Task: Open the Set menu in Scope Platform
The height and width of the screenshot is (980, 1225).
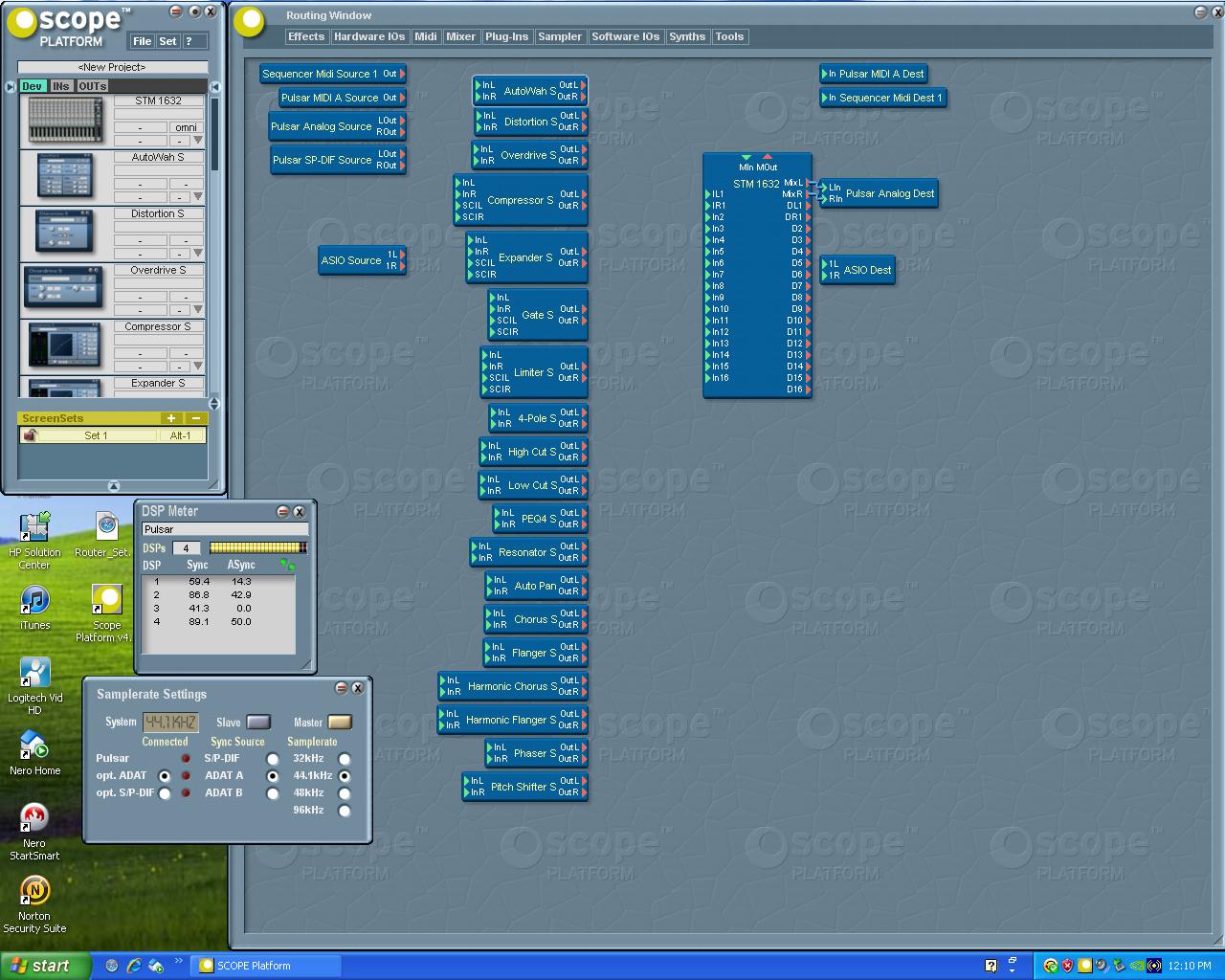Action: (167, 41)
